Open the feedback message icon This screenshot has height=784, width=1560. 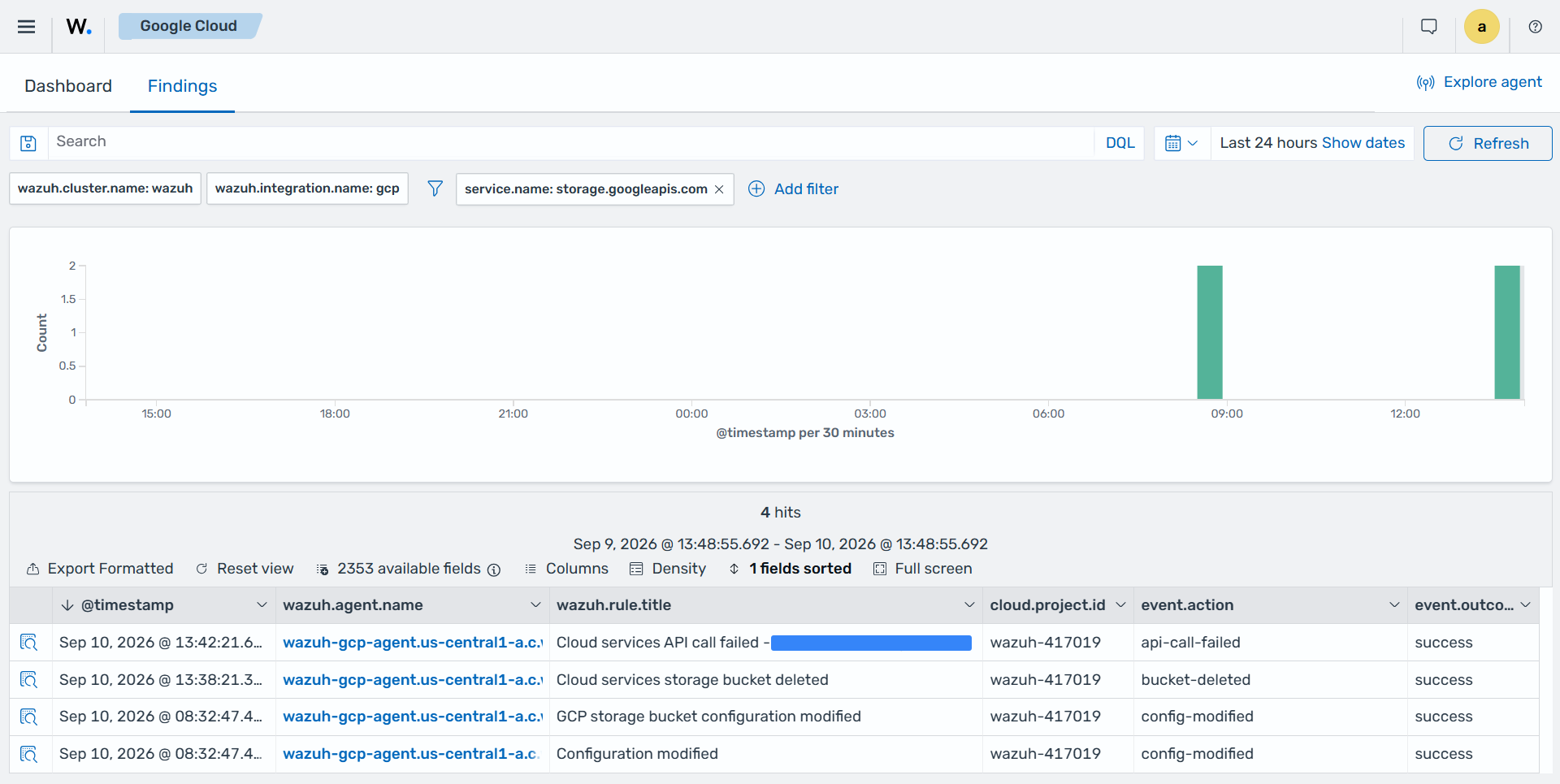click(1429, 27)
